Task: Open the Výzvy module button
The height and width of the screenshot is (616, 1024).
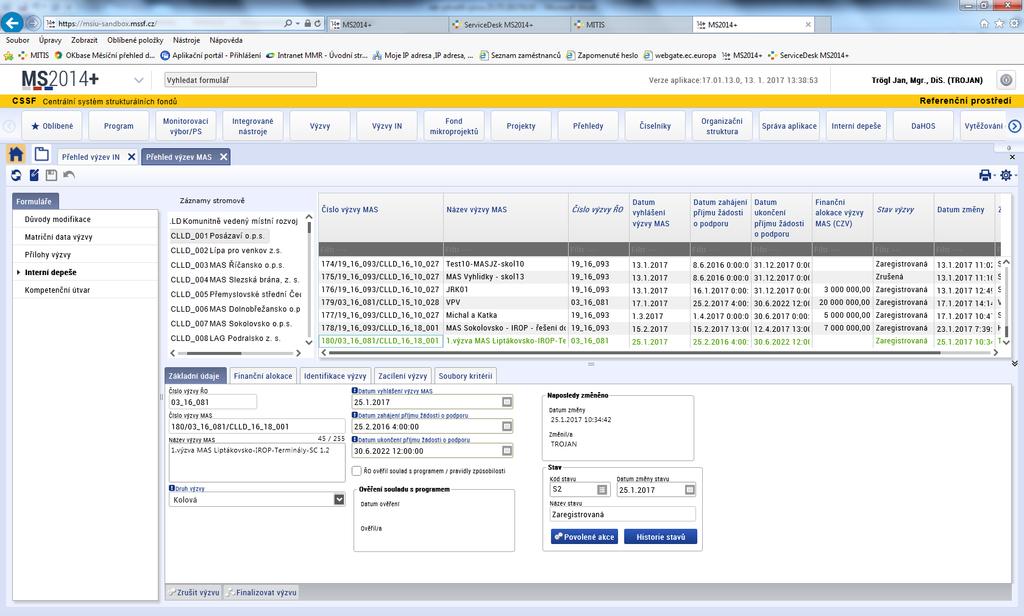Action: tap(320, 126)
